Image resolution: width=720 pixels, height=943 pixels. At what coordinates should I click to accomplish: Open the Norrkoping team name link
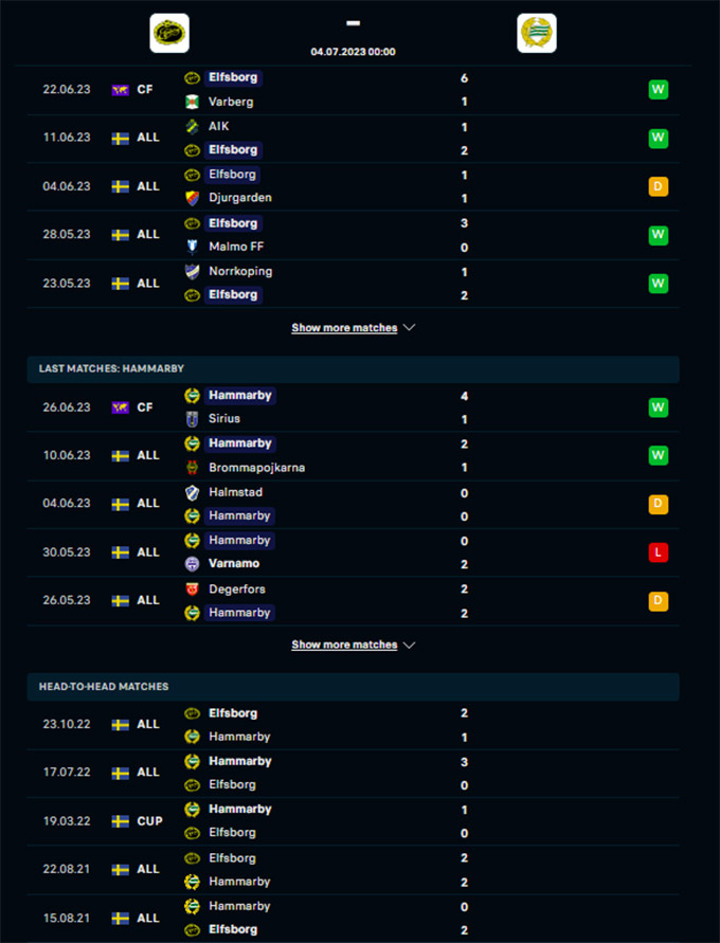(x=240, y=271)
